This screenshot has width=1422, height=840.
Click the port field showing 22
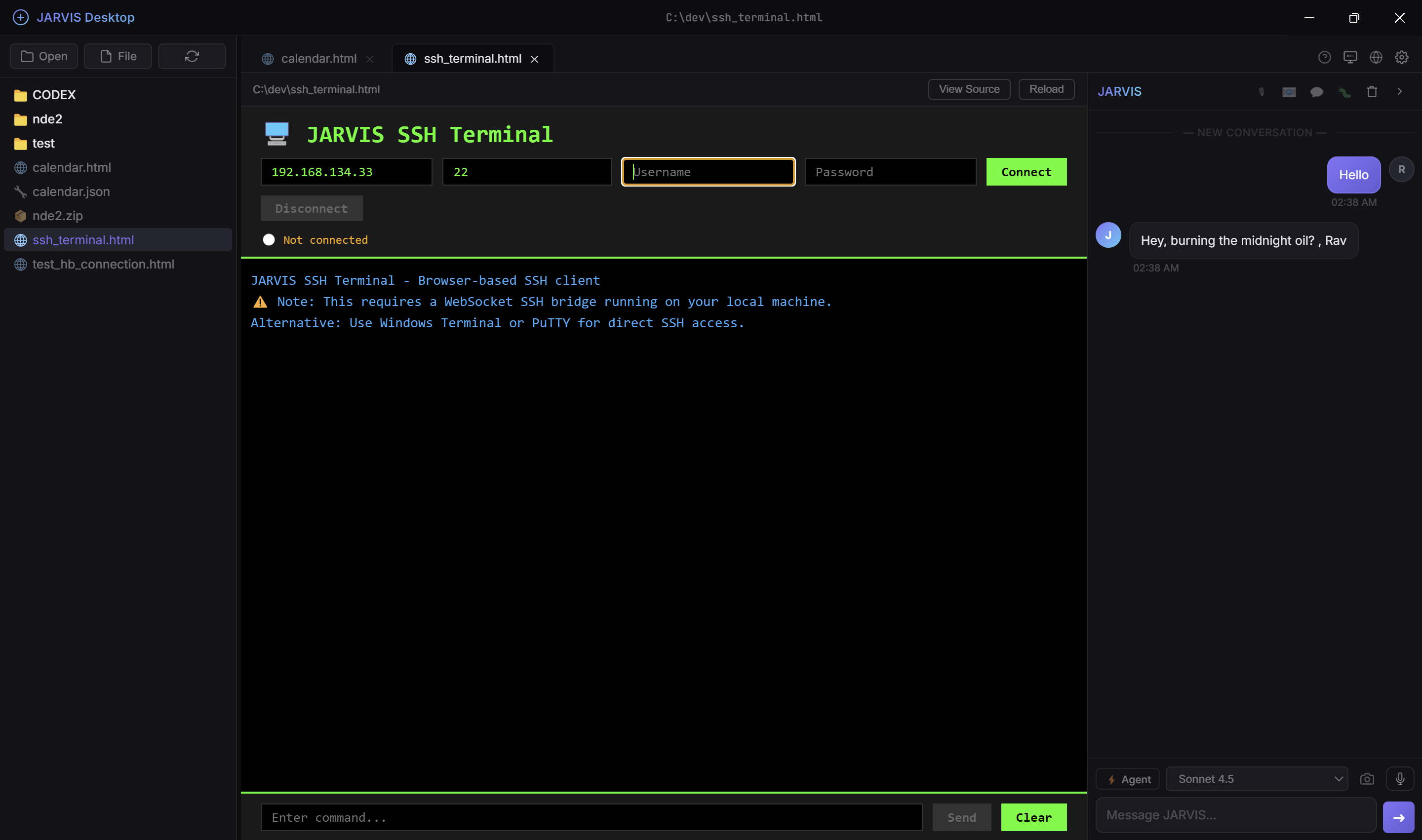pyautogui.click(x=527, y=172)
